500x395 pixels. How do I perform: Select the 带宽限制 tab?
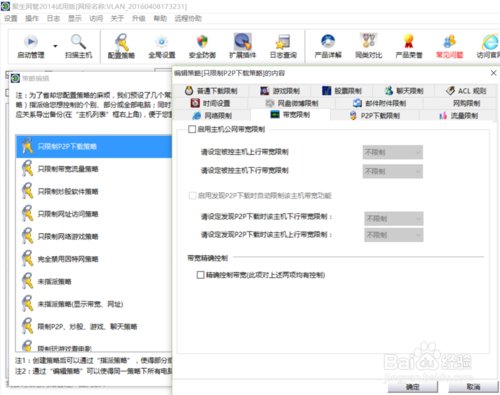pos(290,115)
